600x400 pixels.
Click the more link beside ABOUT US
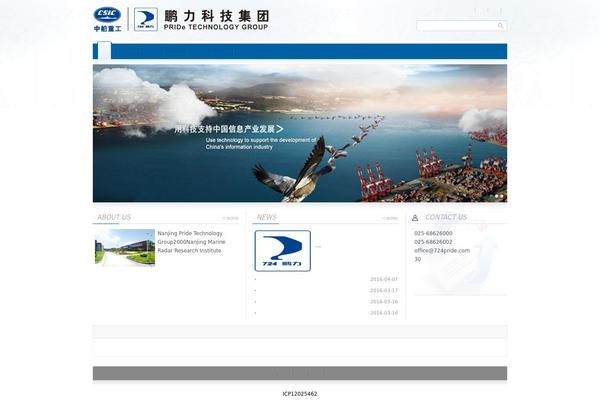230,218
